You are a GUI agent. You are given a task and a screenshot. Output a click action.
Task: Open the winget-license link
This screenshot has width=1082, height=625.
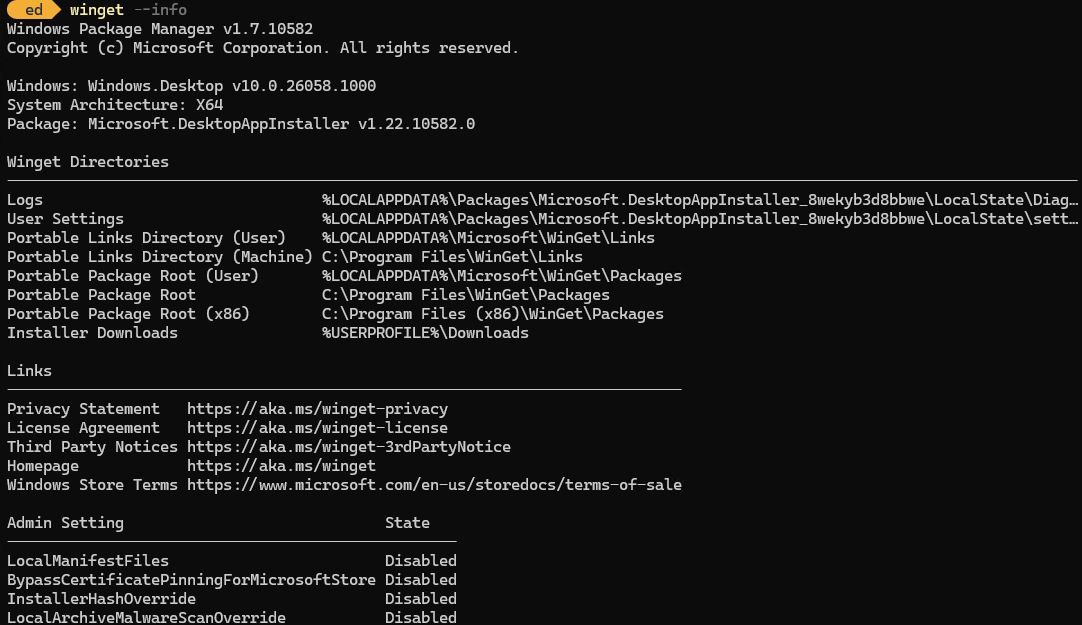(317, 428)
